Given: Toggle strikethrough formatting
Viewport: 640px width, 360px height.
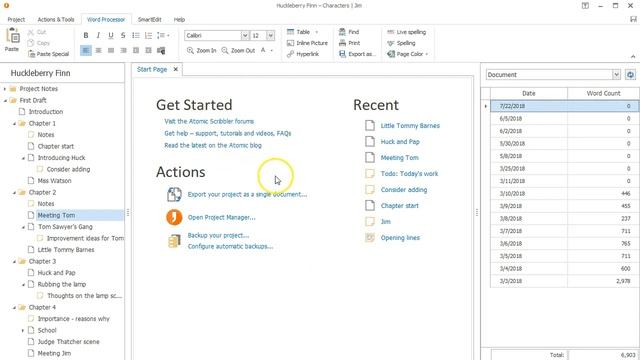Looking at the screenshot, I should (x=123, y=36).
